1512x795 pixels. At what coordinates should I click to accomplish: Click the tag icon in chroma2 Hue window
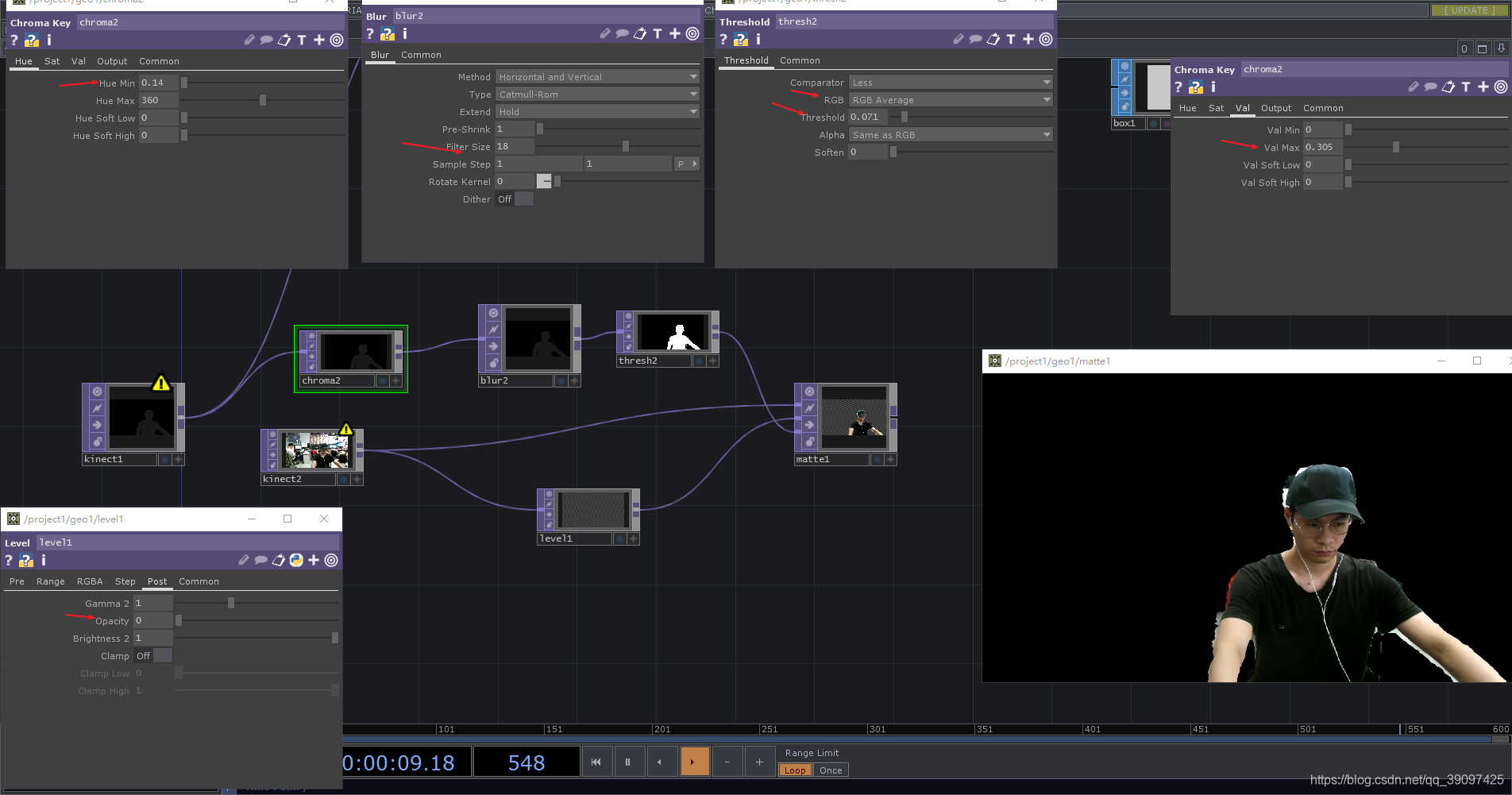coord(283,40)
